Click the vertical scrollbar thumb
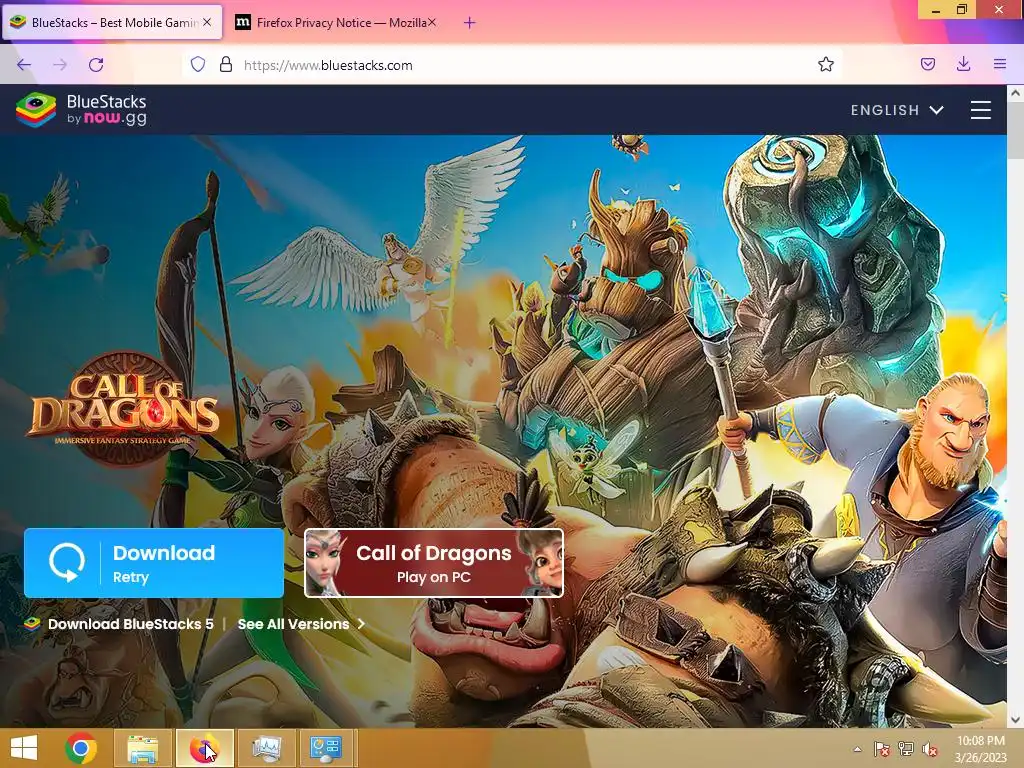The image size is (1024, 768). (1015, 129)
